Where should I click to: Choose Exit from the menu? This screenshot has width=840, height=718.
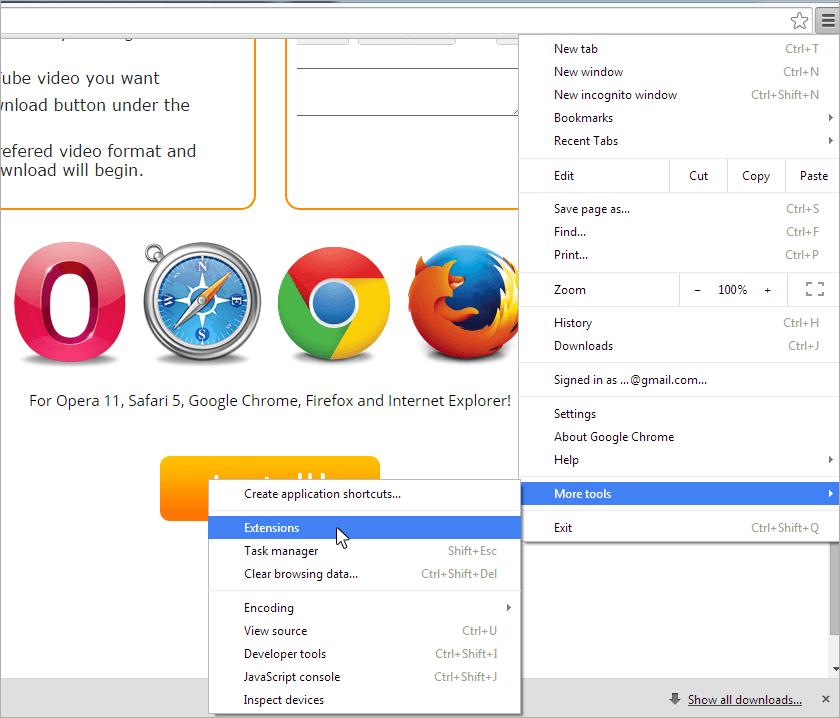tap(679, 528)
